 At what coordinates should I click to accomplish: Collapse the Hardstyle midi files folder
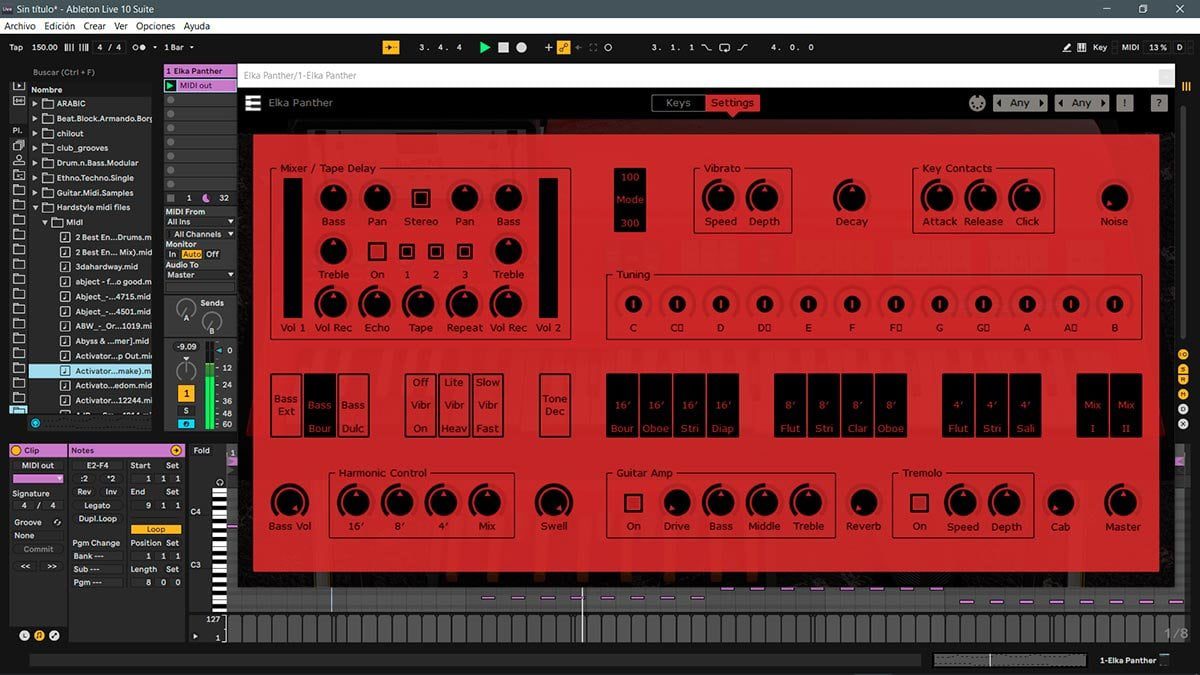click(x=35, y=207)
